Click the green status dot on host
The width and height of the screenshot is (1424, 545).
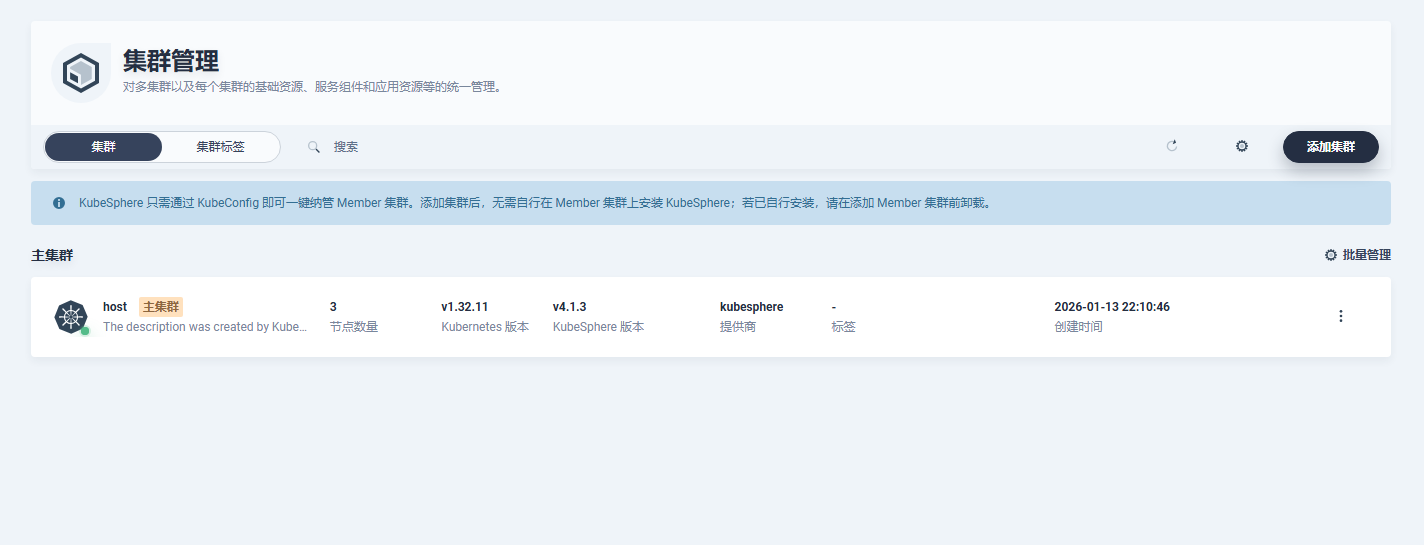[85, 331]
